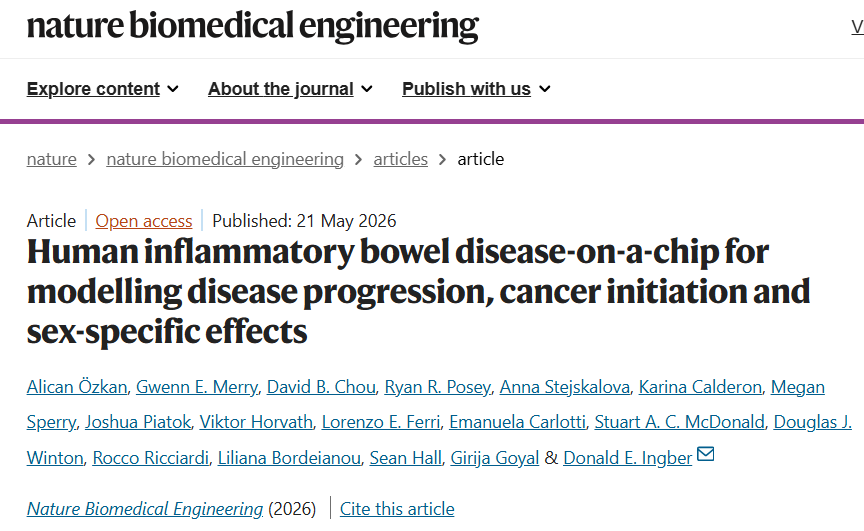
Task: View author Alican Özkan's details
Action: click(x=77, y=387)
